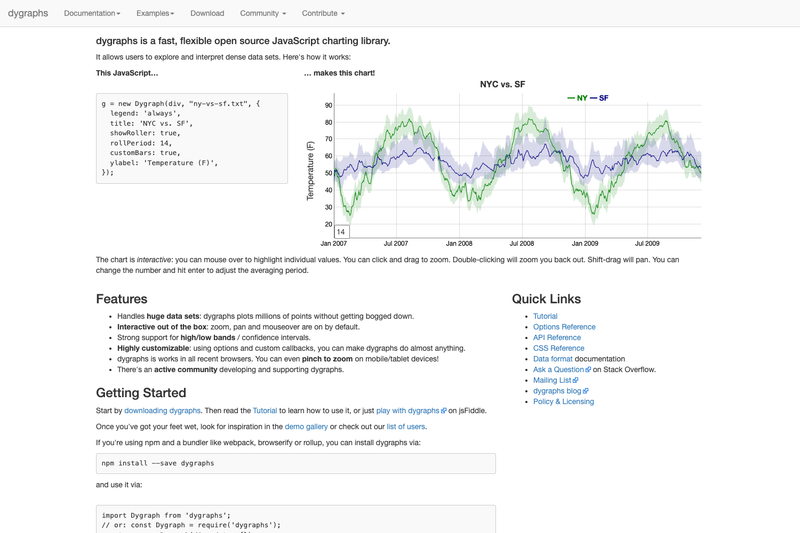Open the Contribute dropdown menu
Image resolution: width=800 pixels, height=533 pixels.
click(323, 13)
